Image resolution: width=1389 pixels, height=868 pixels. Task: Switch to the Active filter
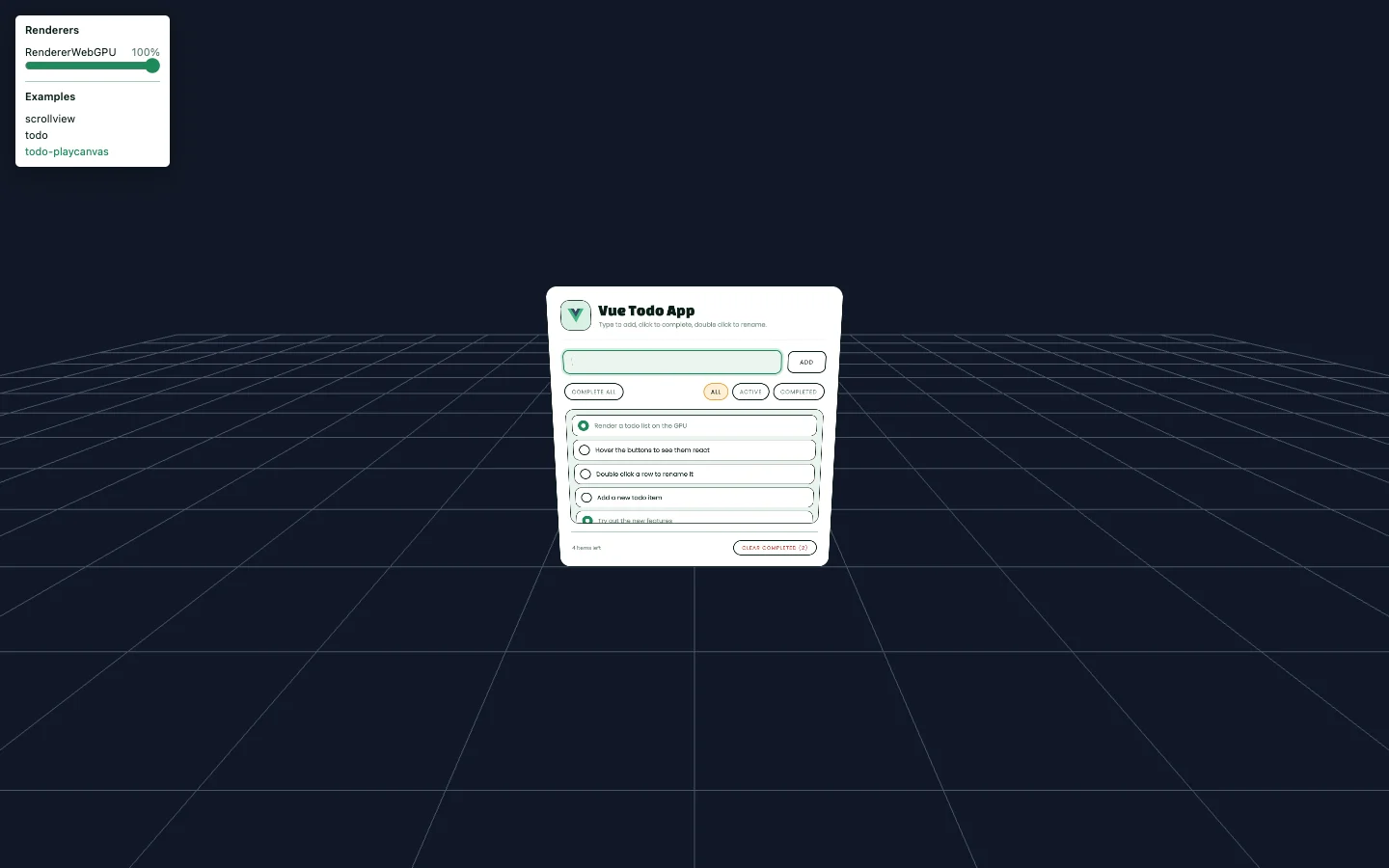(x=750, y=392)
